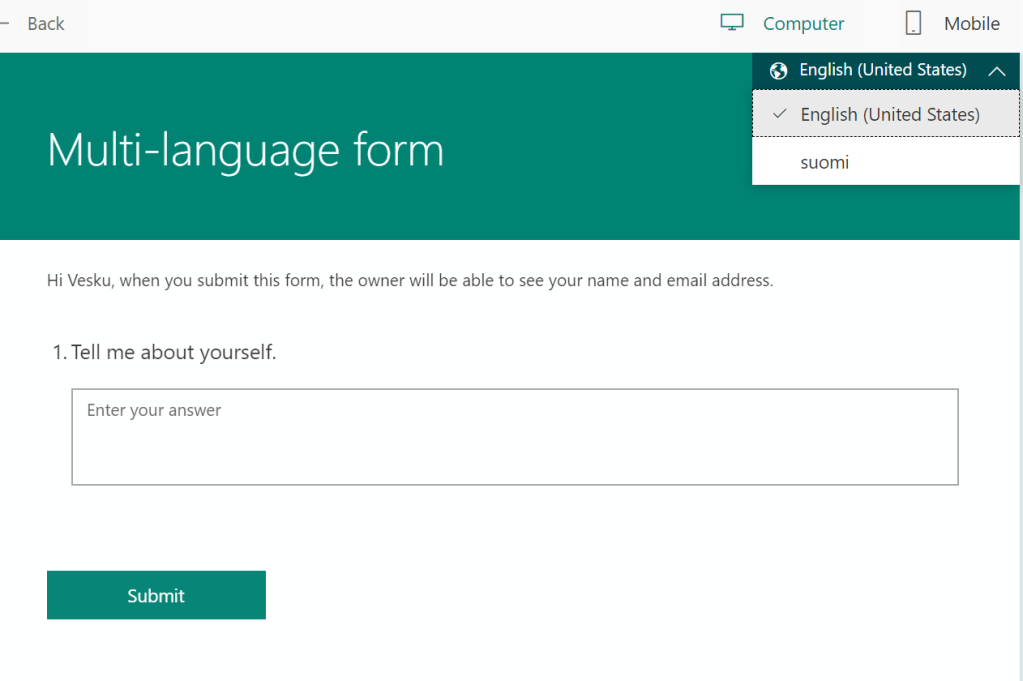Click 'Hi Vesku' at the start of the notice
The height and width of the screenshot is (681, 1023).
pos(79,281)
